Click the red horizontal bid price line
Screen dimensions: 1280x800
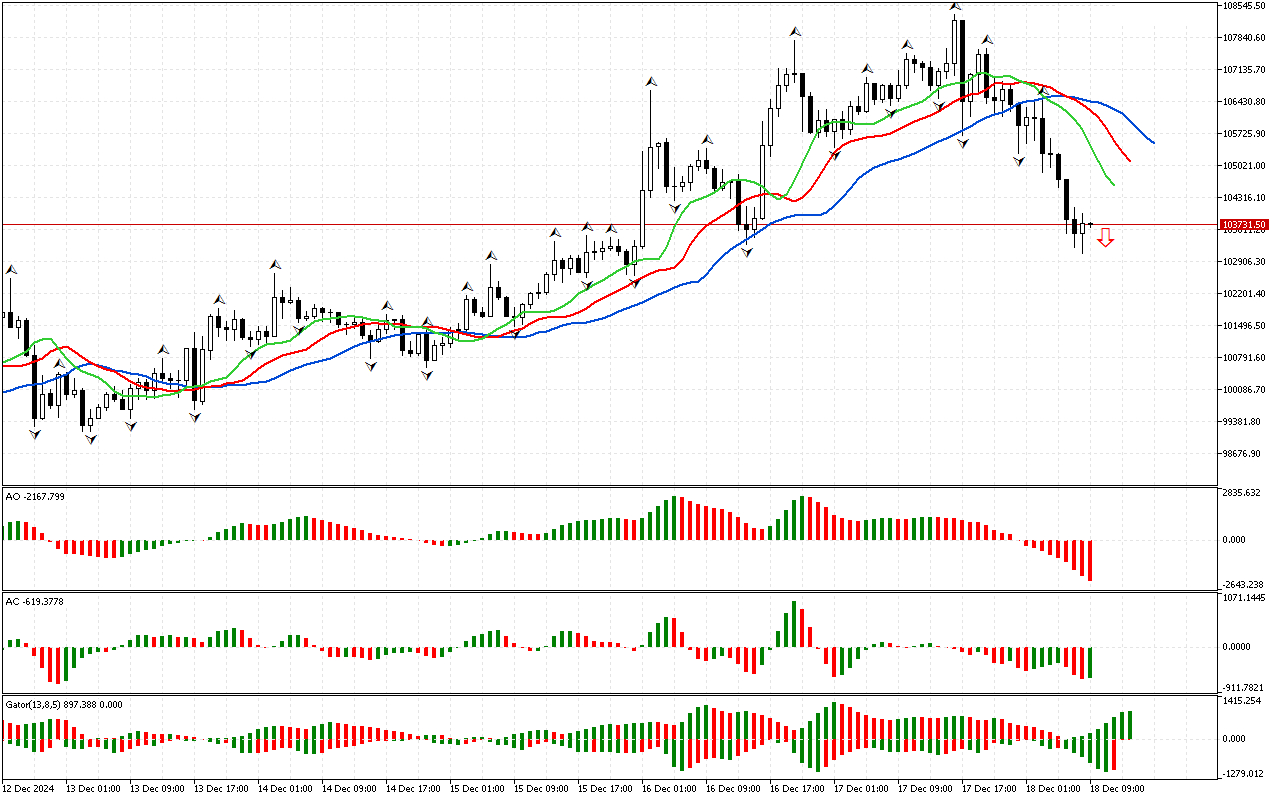(x=610, y=225)
